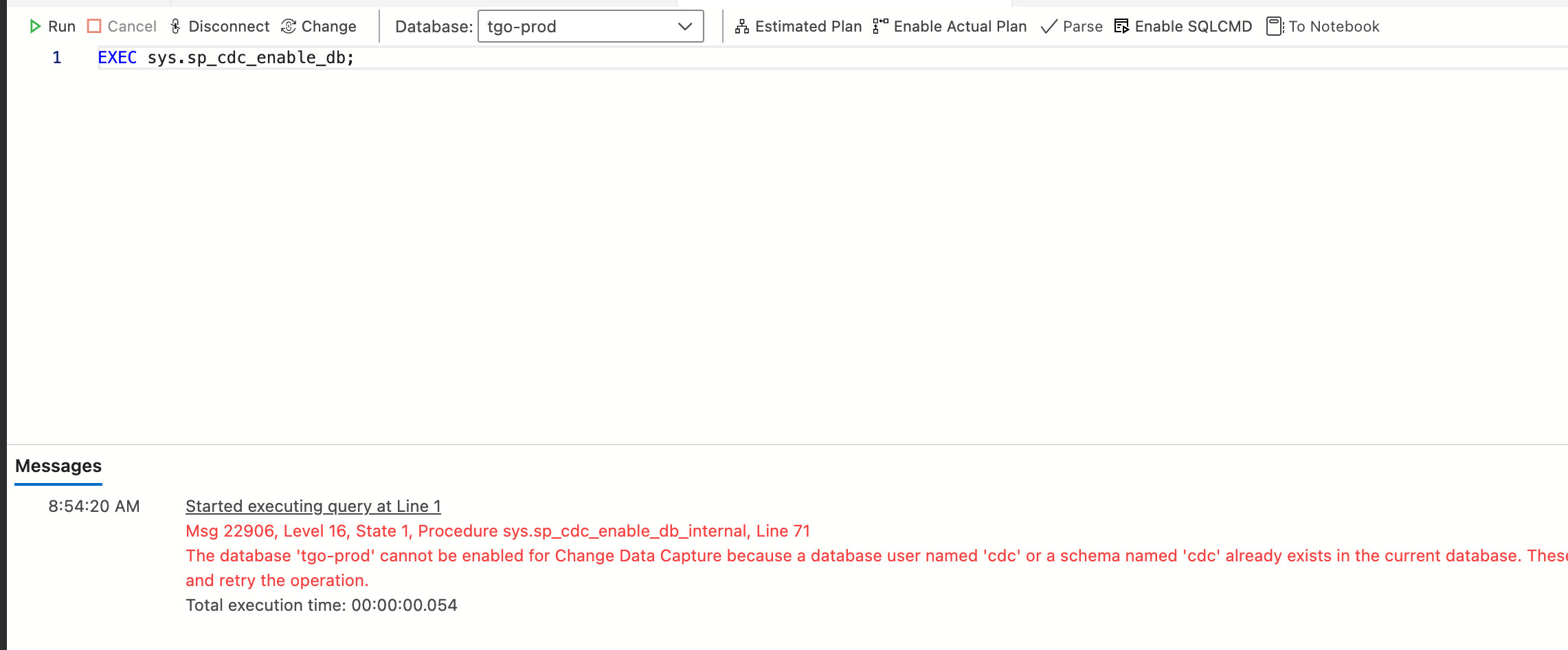Click 'Total execution time: 00:00:00.054' line
Image resolution: width=1568 pixels, height=650 pixels.
click(321, 605)
